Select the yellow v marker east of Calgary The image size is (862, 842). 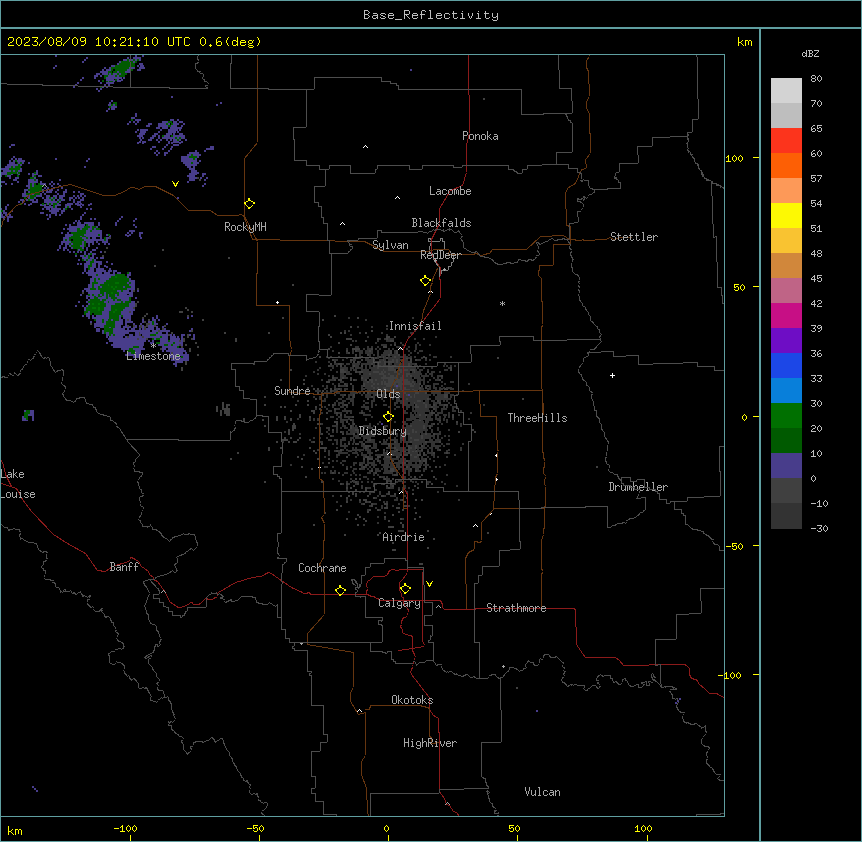coord(429,584)
